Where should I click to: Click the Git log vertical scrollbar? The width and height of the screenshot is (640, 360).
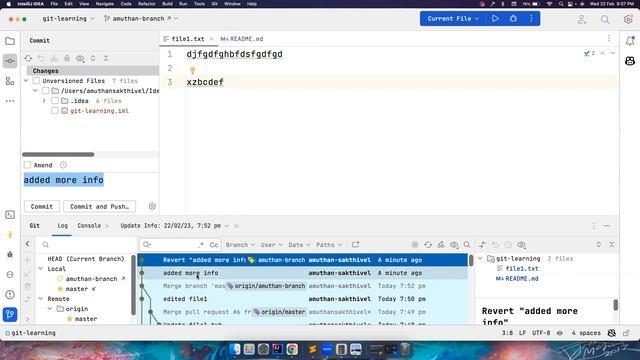[x=471, y=260]
